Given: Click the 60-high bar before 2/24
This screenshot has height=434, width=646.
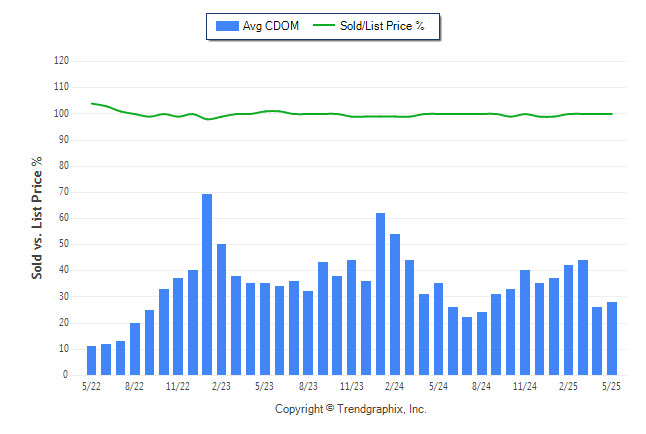Looking at the screenshot, I should click(380, 294).
